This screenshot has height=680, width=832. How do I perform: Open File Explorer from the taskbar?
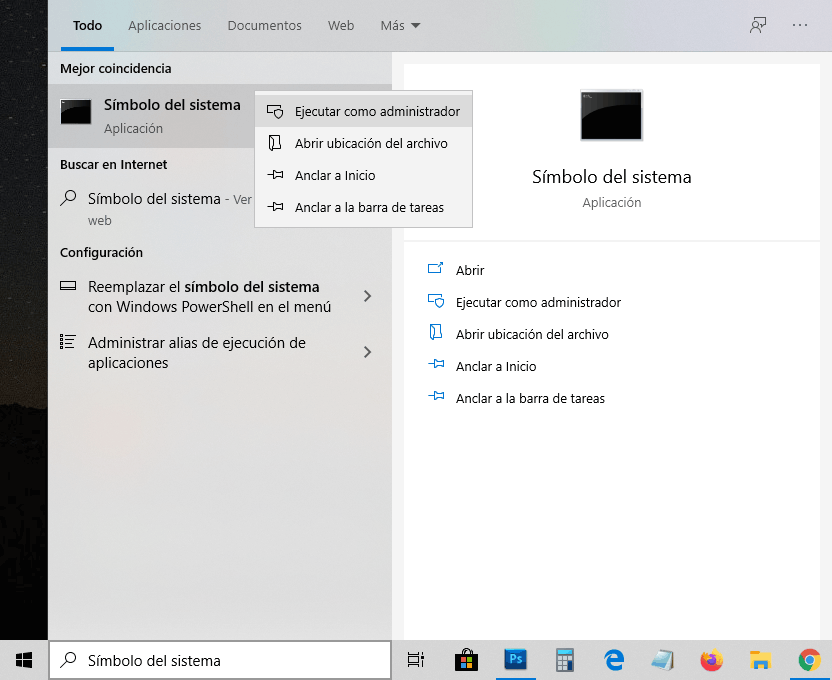point(760,660)
